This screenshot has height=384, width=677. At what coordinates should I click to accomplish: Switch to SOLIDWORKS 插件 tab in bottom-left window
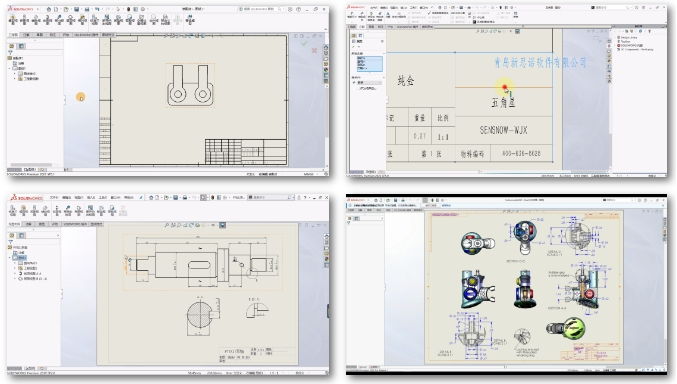click(x=75, y=224)
